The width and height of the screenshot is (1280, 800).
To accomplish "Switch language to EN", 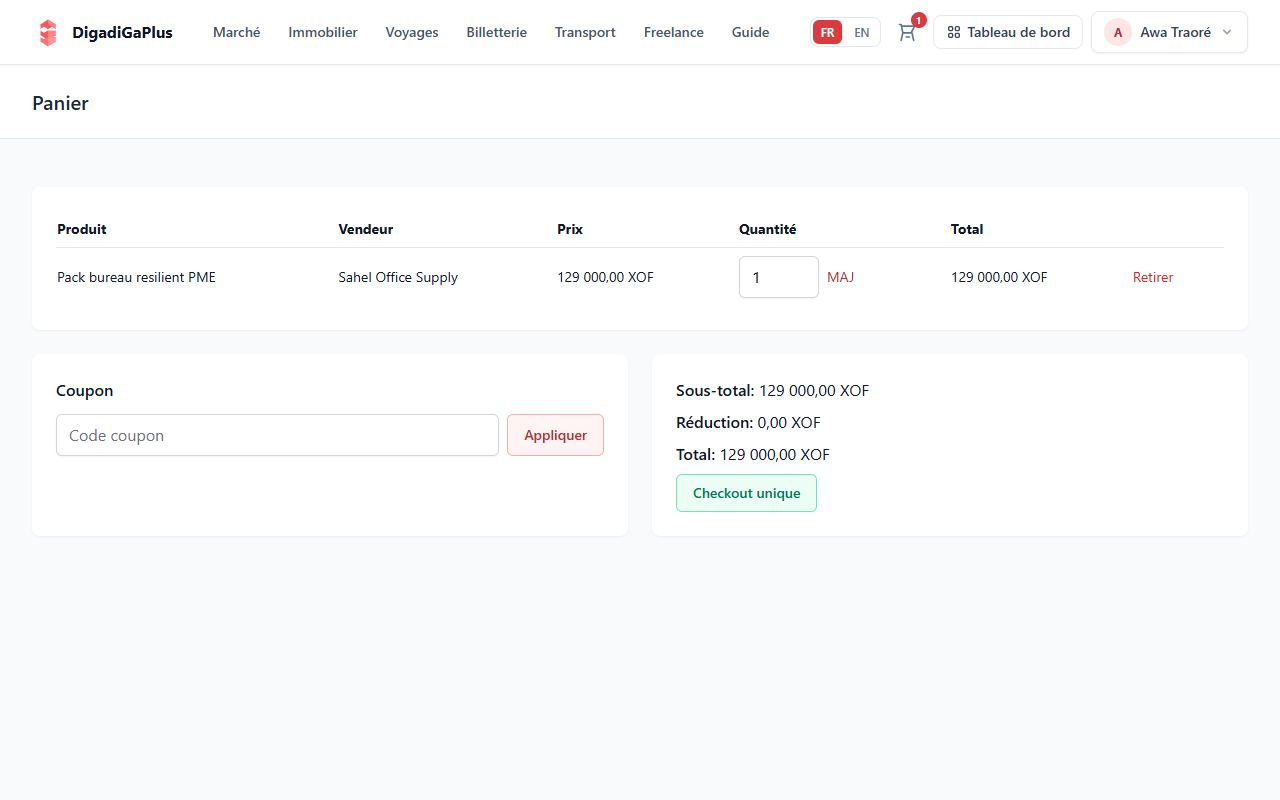I will [x=862, y=32].
